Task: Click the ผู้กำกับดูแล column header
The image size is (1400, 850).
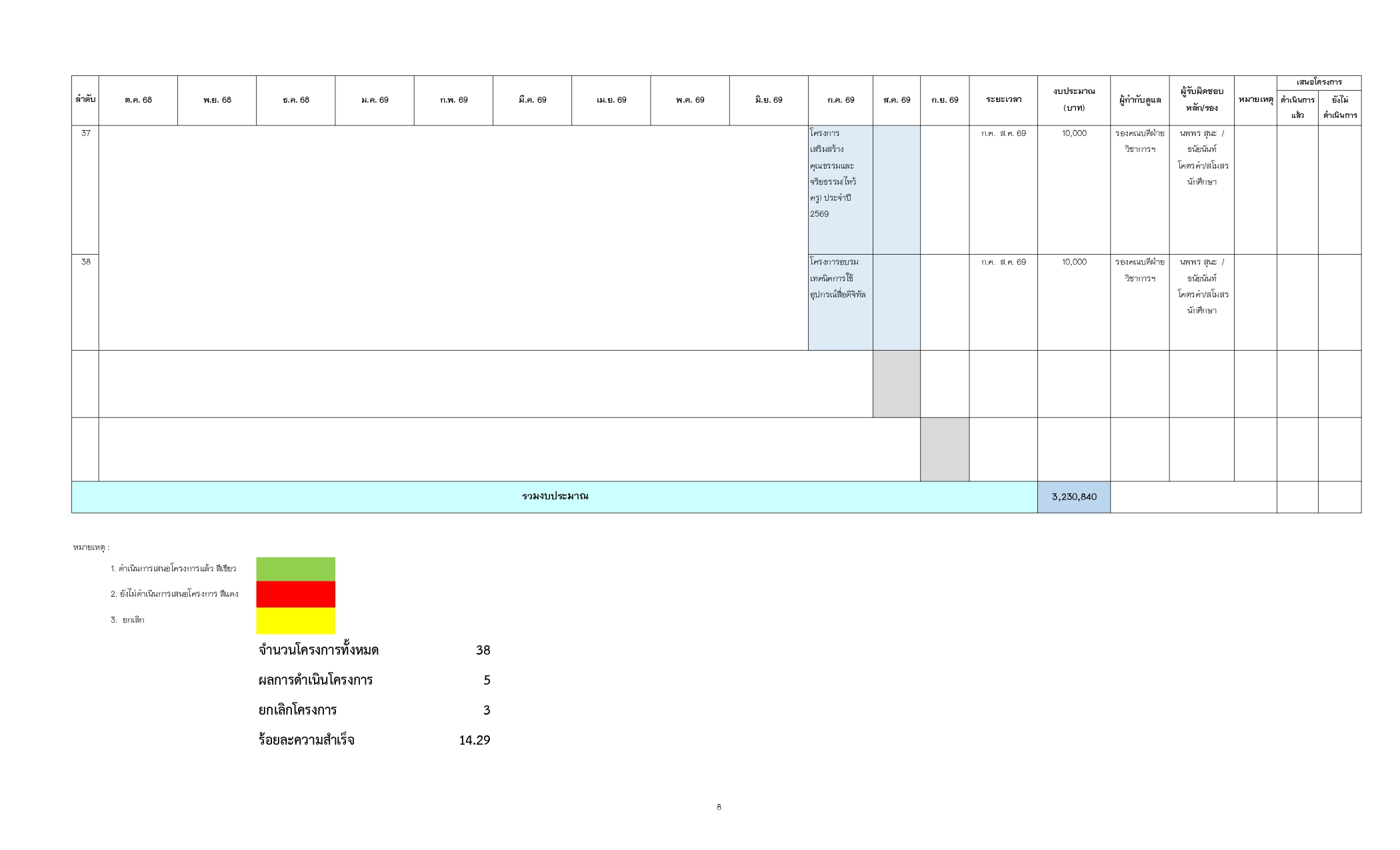Action: 1139,100
